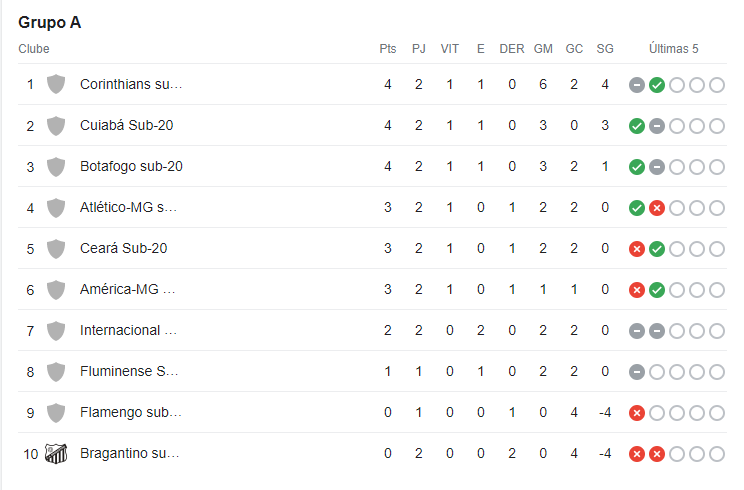Click Atlético-MG's red loss result icon
Viewport: 744px width, 490px height.
657,208
